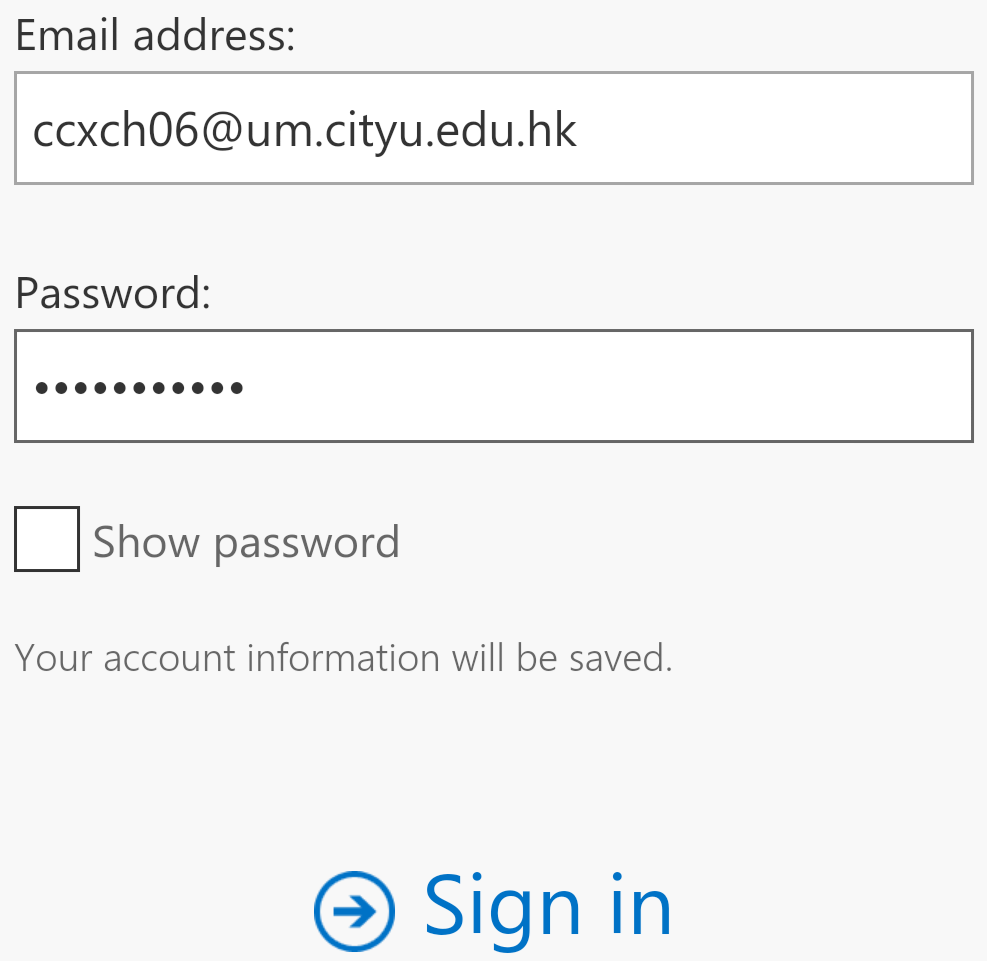The width and height of the screenshot is (987, 961).
Task: Focus the Password input field
Action: [493, 386]
